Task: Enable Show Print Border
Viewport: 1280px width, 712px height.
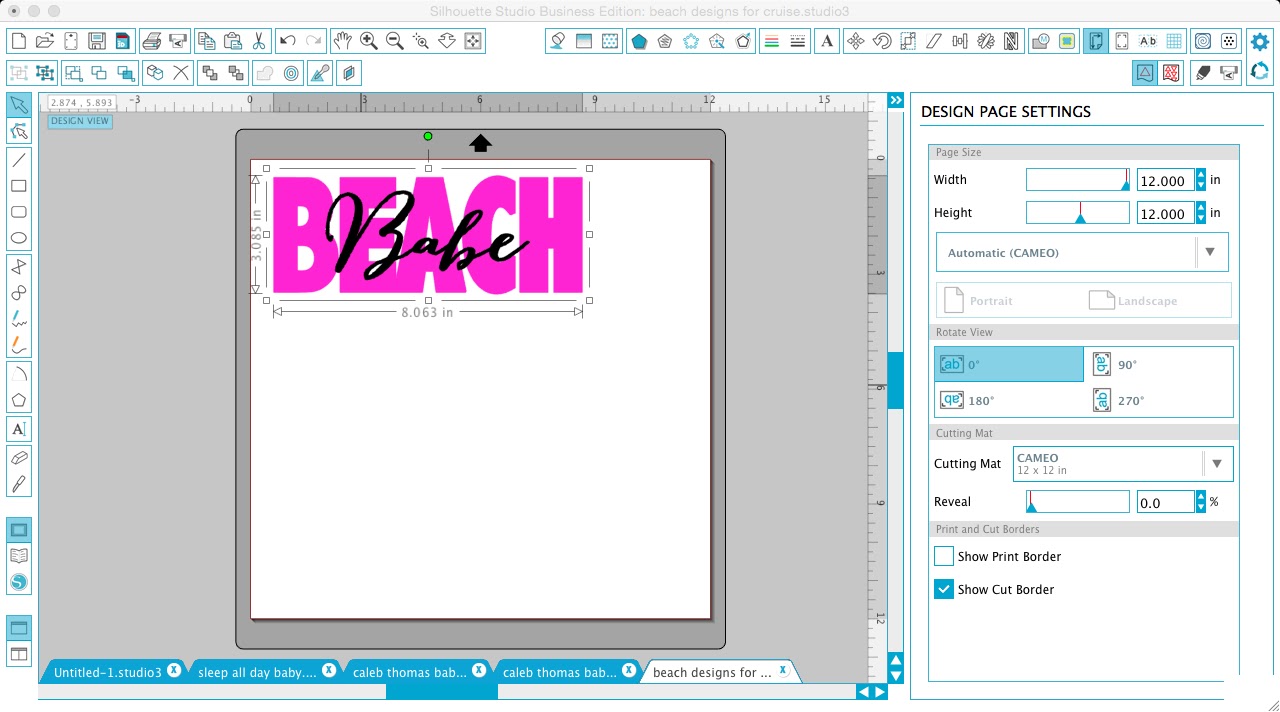Action: coord(943,556)
